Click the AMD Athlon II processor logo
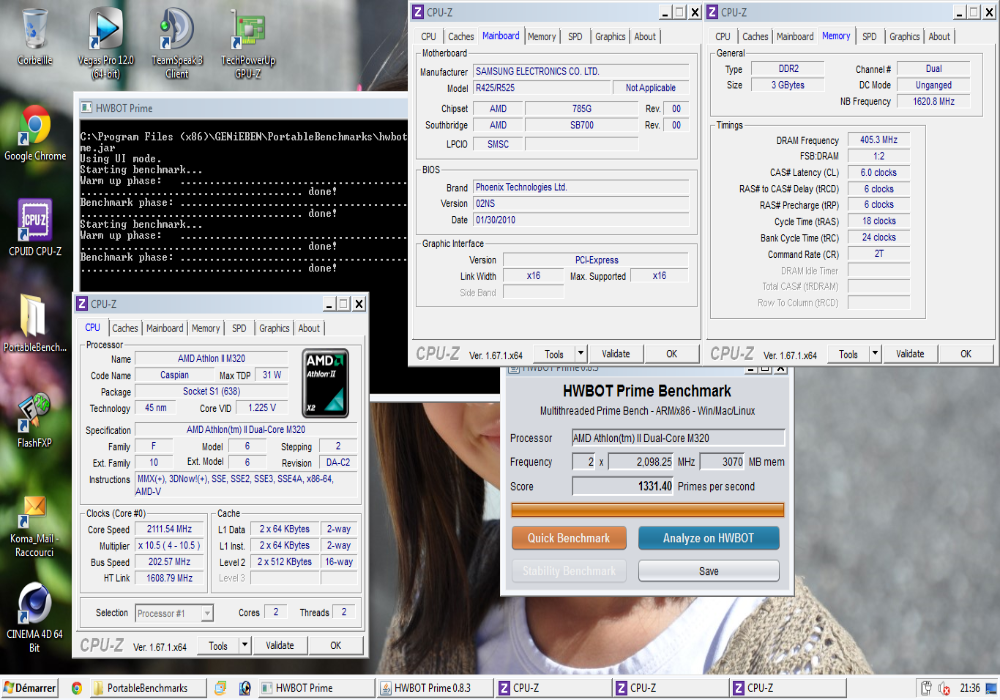 [x=325, y=383]
